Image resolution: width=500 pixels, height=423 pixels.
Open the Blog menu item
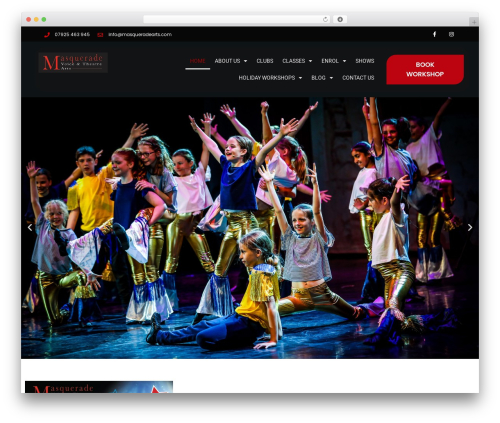(318, 78)
